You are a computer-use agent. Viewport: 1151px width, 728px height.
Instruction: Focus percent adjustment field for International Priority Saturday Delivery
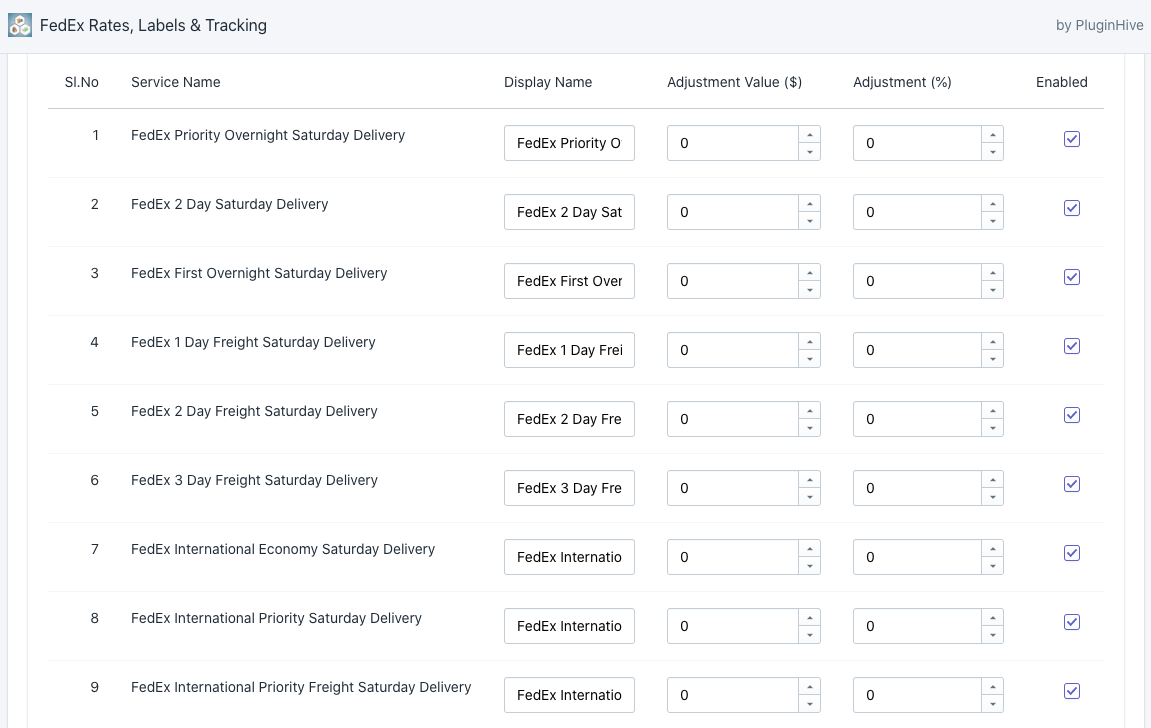pos(917,626)
